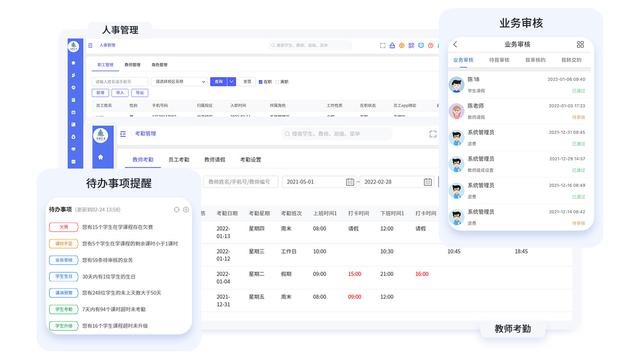Click the blue 查询 button in 人事管理
Image resolution: width=640 pixels, height=360 pixels.
(219, 82)
